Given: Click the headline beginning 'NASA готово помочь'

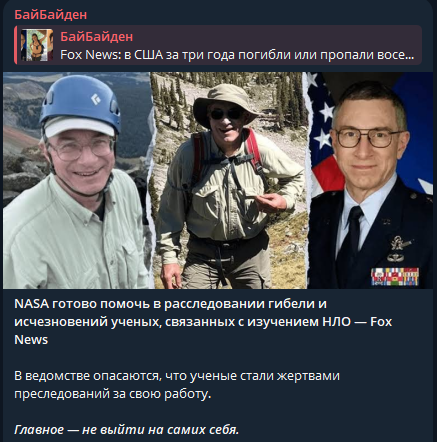Looking at the screenshot, I should click(203, 322).
